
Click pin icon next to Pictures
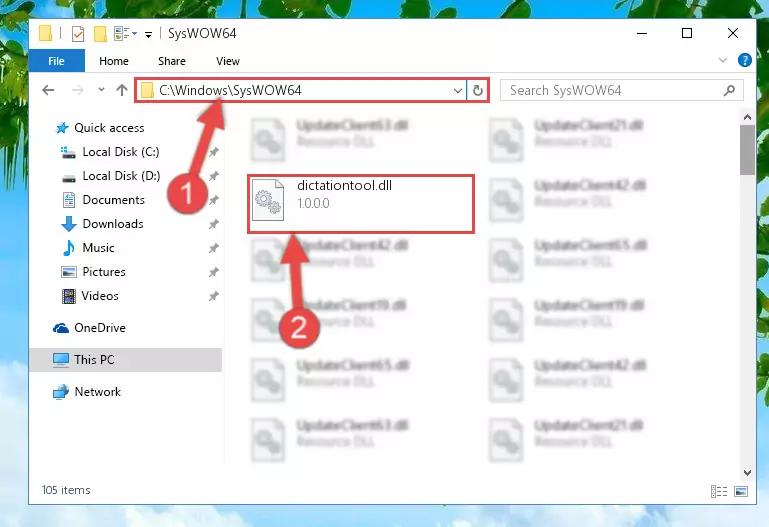(x=213, y=272)
